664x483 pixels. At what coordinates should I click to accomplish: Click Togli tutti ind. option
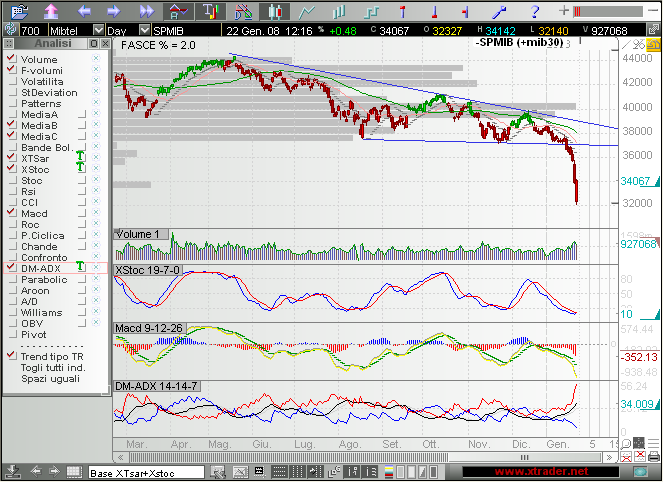pos(54,367)
